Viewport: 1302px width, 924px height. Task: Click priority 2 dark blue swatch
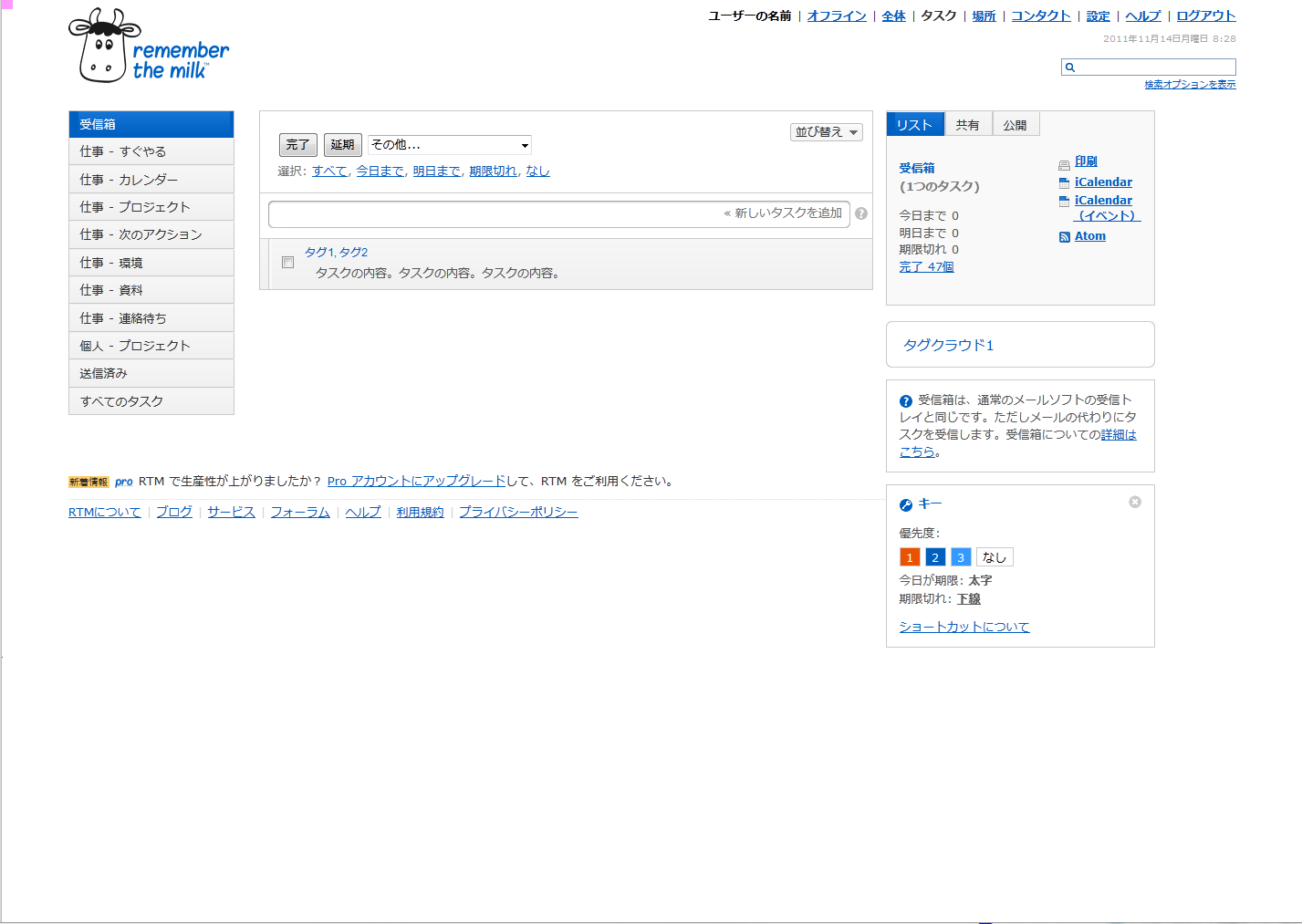click(935, 557)
